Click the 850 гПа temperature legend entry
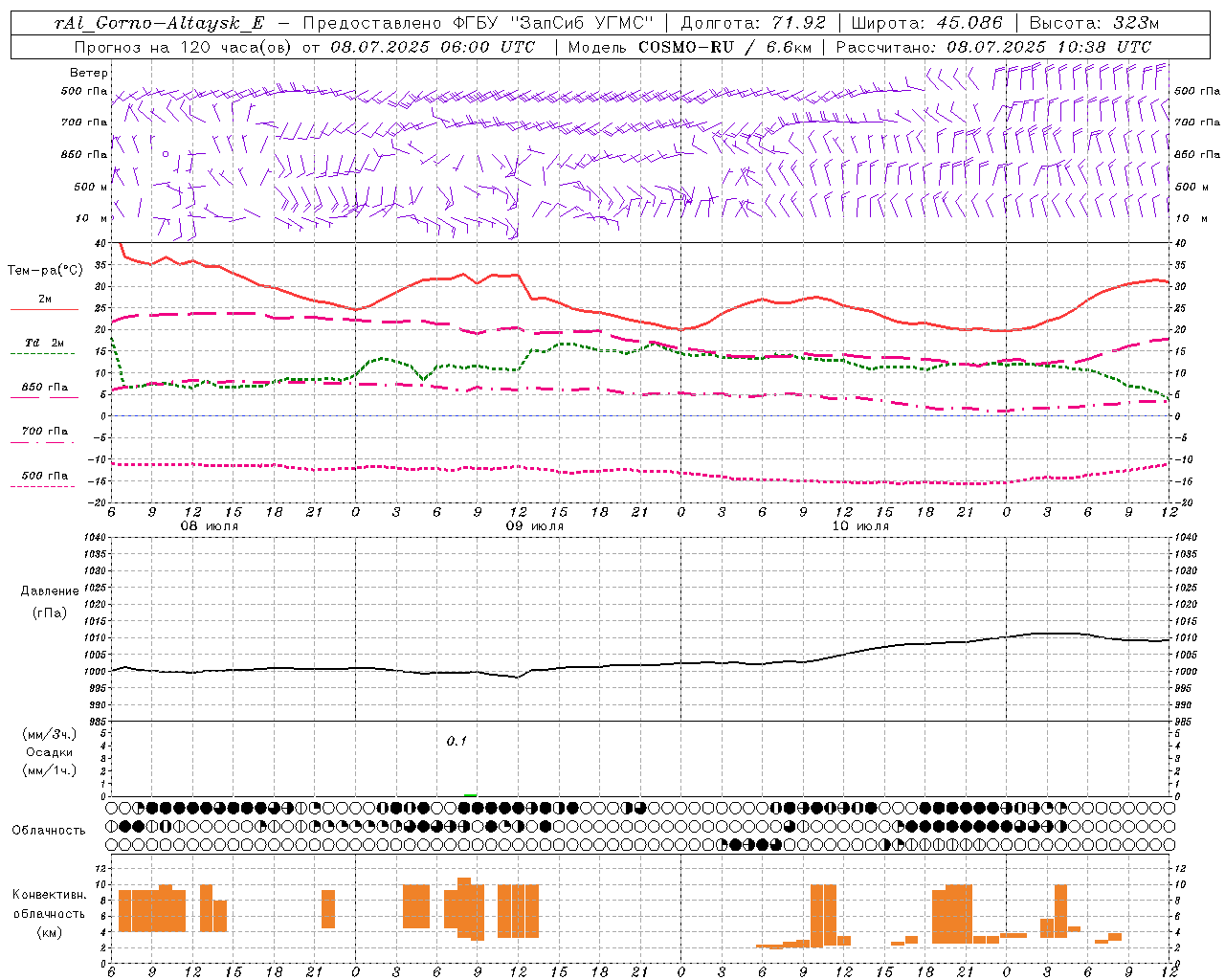The width and height of the screenshot is (1225, 980). click(x=45, y=388)
